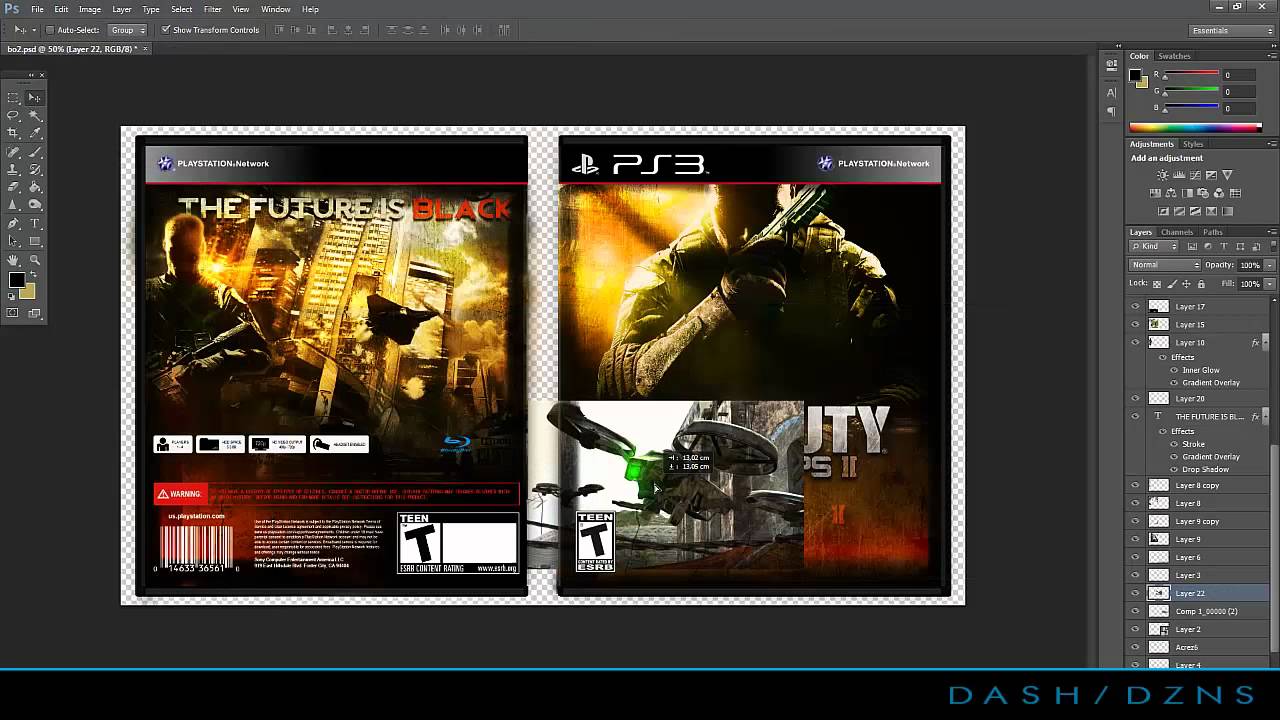Hide Layer 22 visibility eye
Image resolution: width=1280 pixels, height=720 pixels.
point(1135,593)
